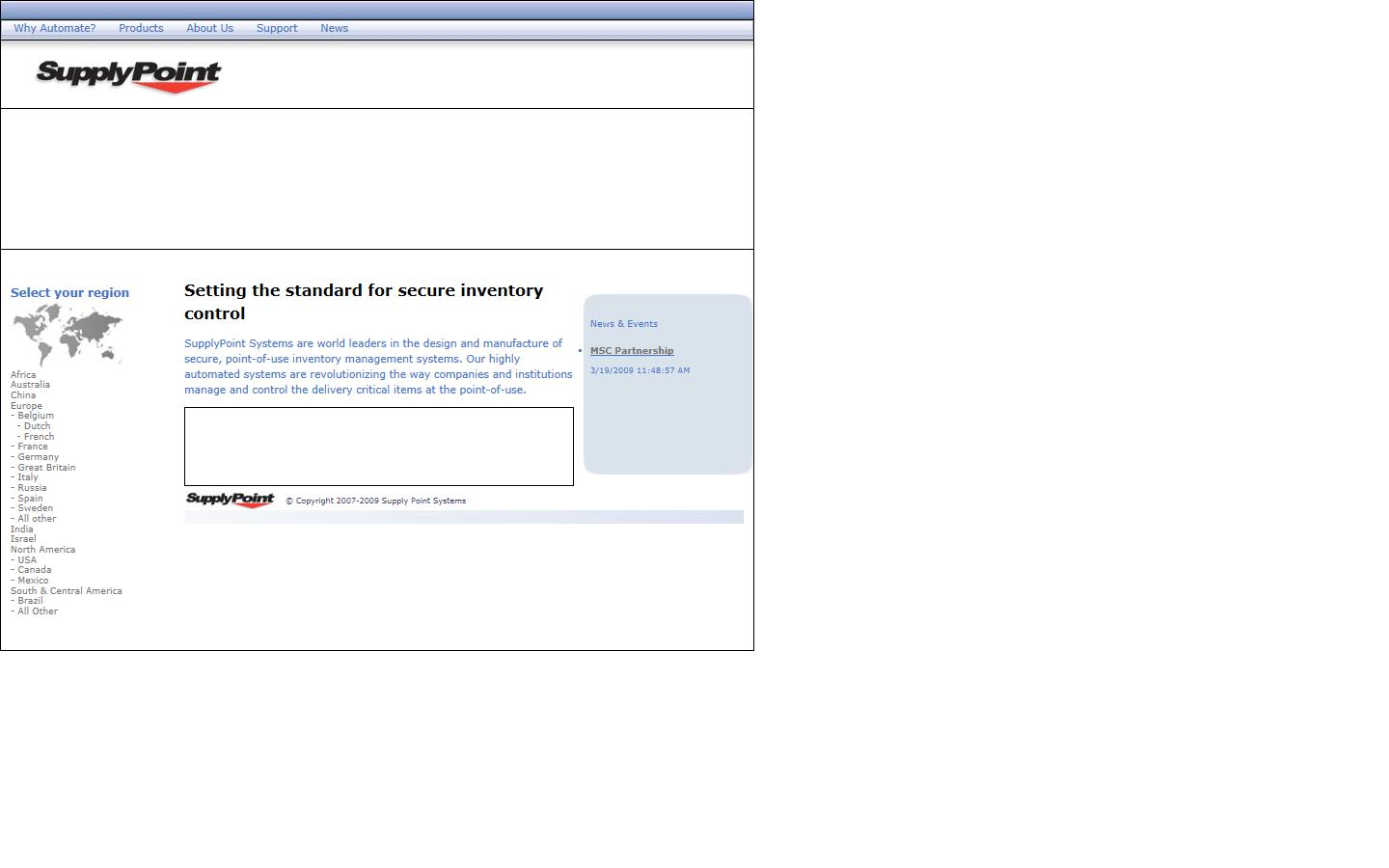Select Dutch under Belgium

37,426
